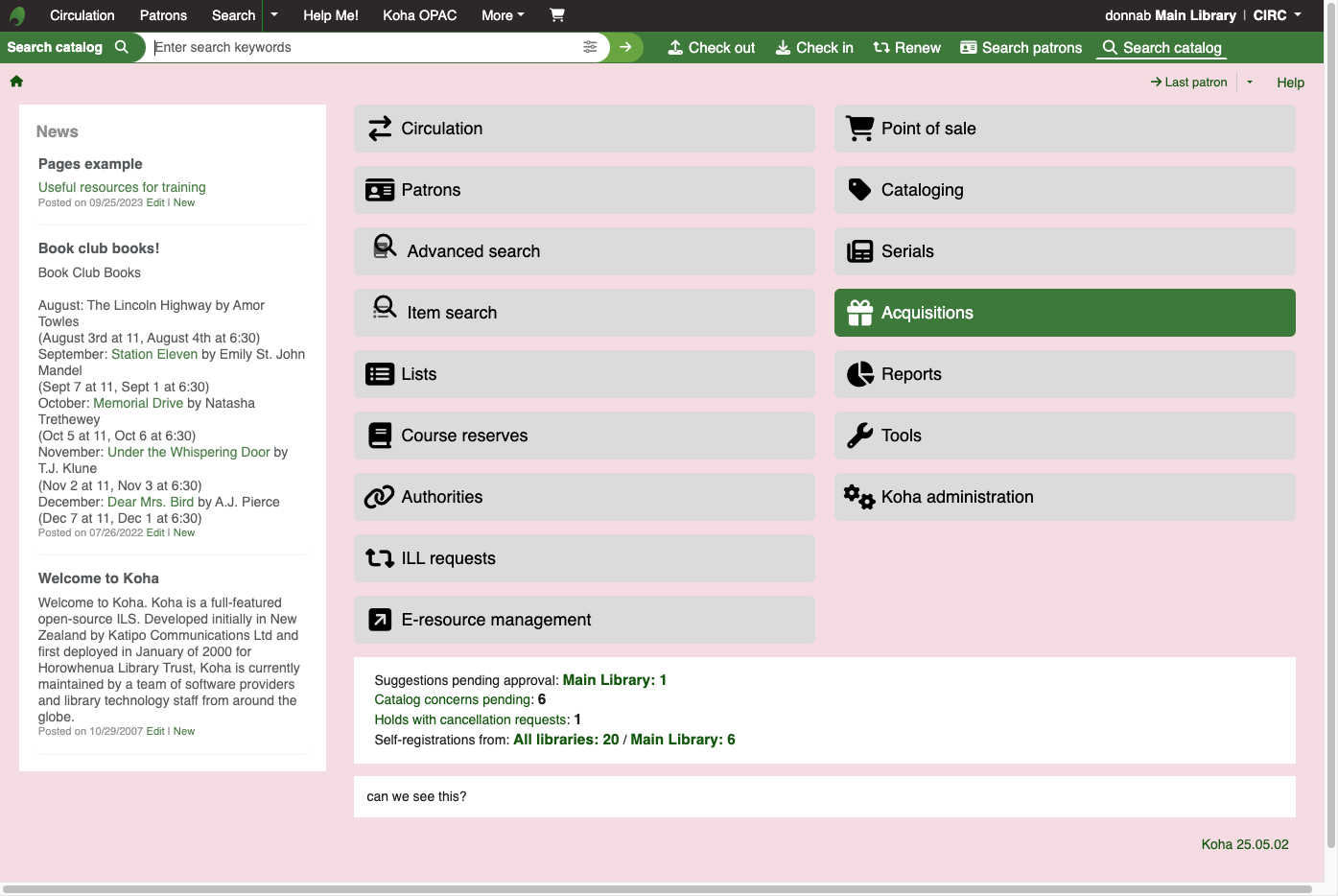The image size is (1338, 896).
Task: Expand the Last patron dropdown arrow
Action: click(1250, 83)
